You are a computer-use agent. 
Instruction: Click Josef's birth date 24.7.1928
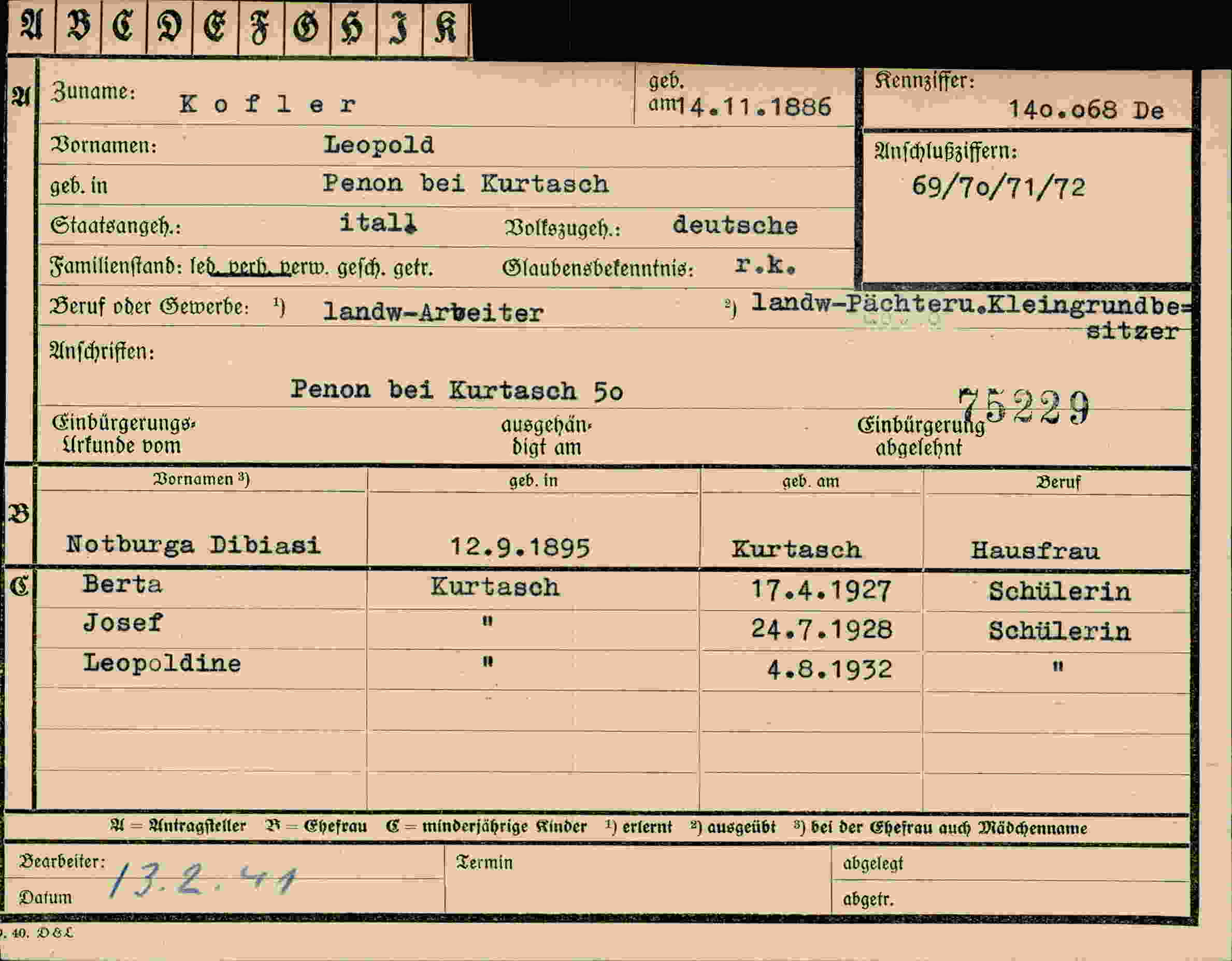coord(822,629)
